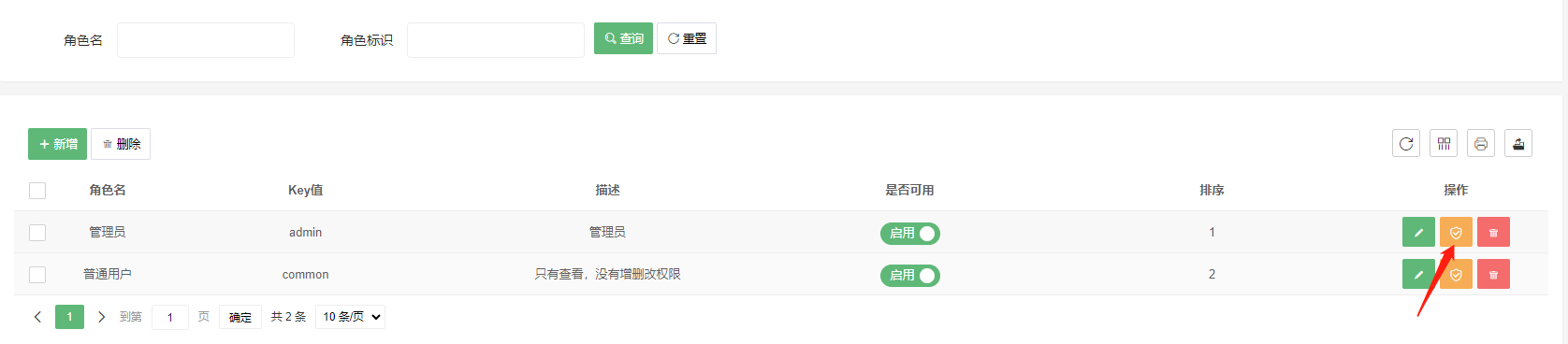1568x344 pixels.
Task: Open permissions shield for 普通用户 row
Action: [1456, 274]
